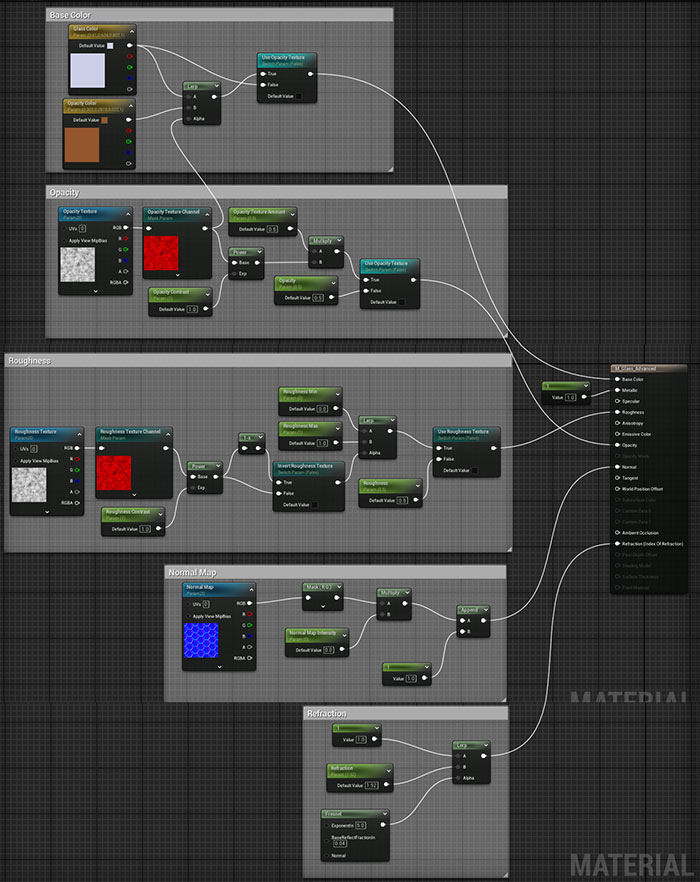Click the Normal input pin on the Fresnel node
Viewport: 700px width, 882px height.
click(x=327, y=856)
